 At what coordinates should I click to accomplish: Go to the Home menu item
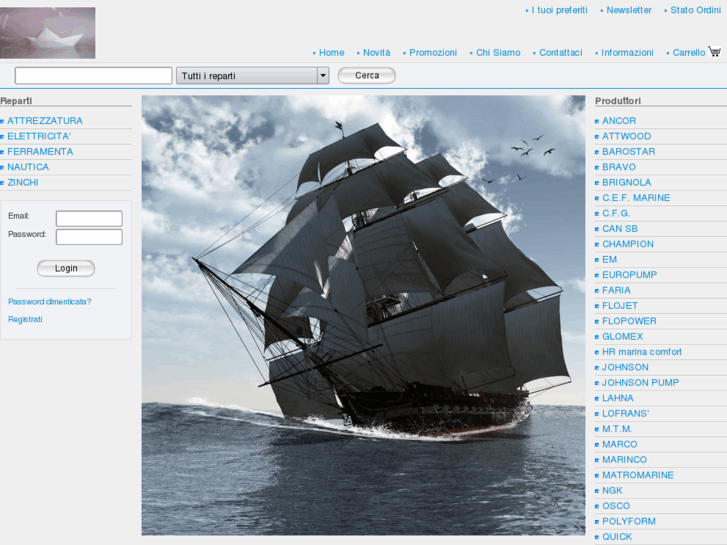[x=332, y=52]
